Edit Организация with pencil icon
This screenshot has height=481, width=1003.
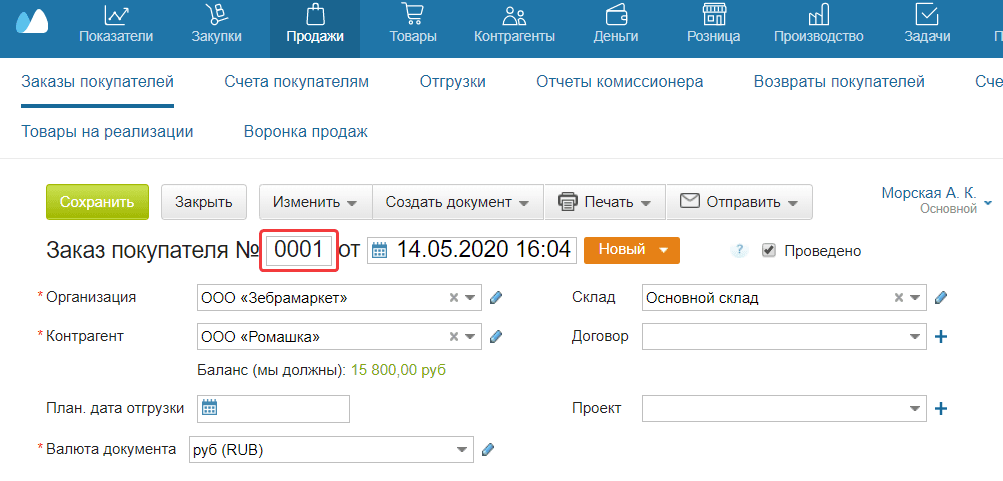click(496, 297)
